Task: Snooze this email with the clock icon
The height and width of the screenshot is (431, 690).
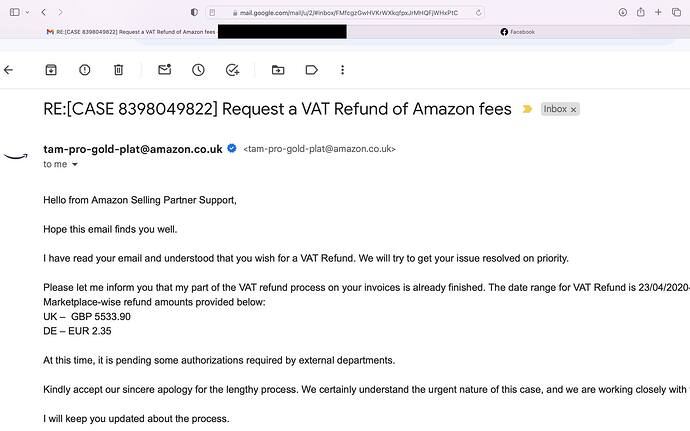Action: (x=198, y=70)
